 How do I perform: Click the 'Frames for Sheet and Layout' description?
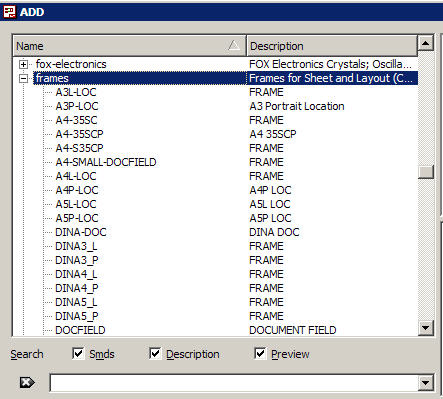[331, 78]
